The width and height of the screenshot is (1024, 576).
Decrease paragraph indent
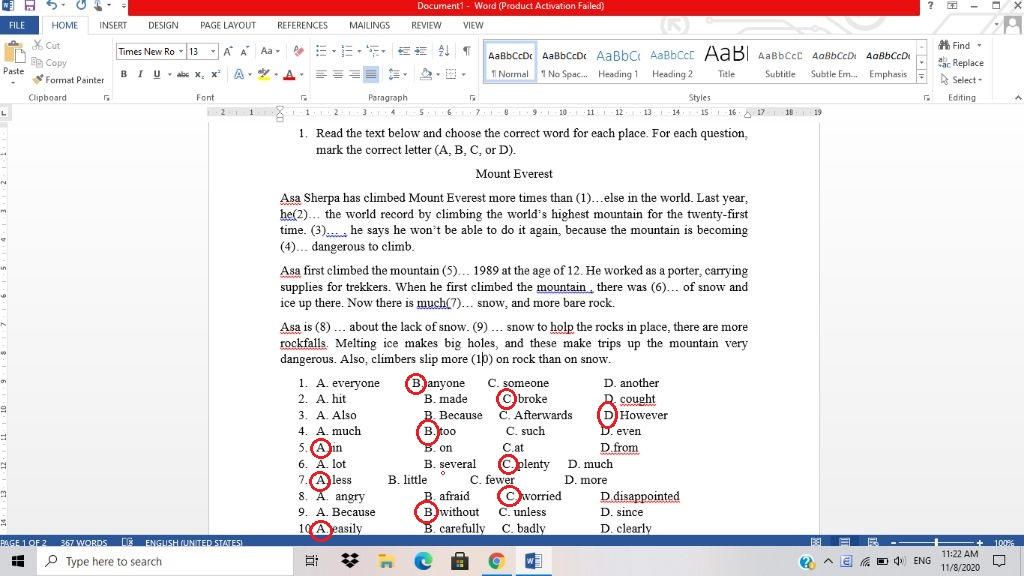click(x=404, y=51)
